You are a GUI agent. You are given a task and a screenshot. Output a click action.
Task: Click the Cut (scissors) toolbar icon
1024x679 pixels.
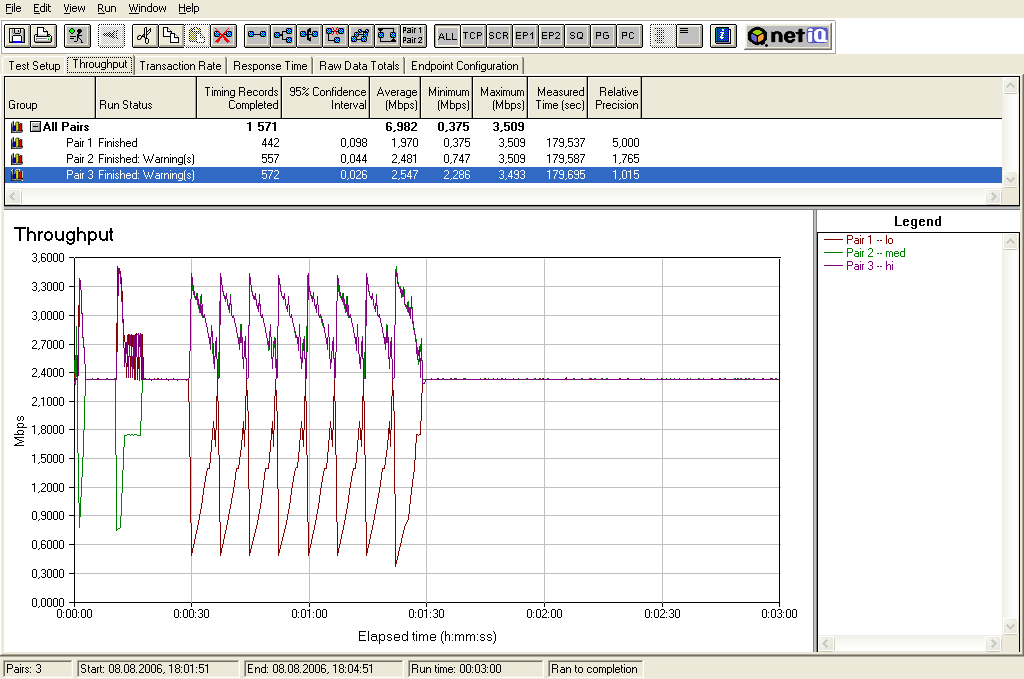pos(145,36)
